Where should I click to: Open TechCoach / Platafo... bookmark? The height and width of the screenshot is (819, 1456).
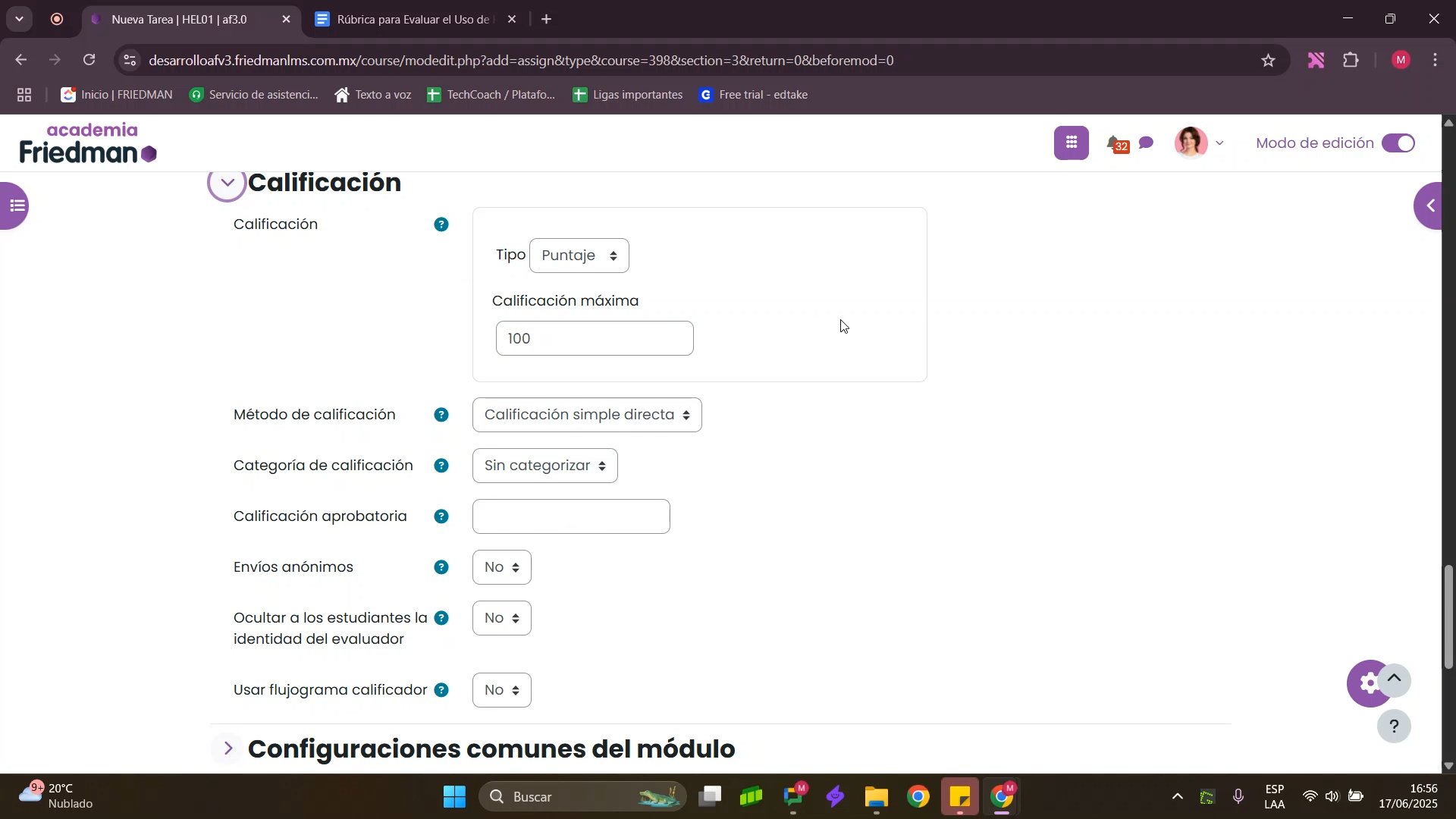tap(491, 95)
